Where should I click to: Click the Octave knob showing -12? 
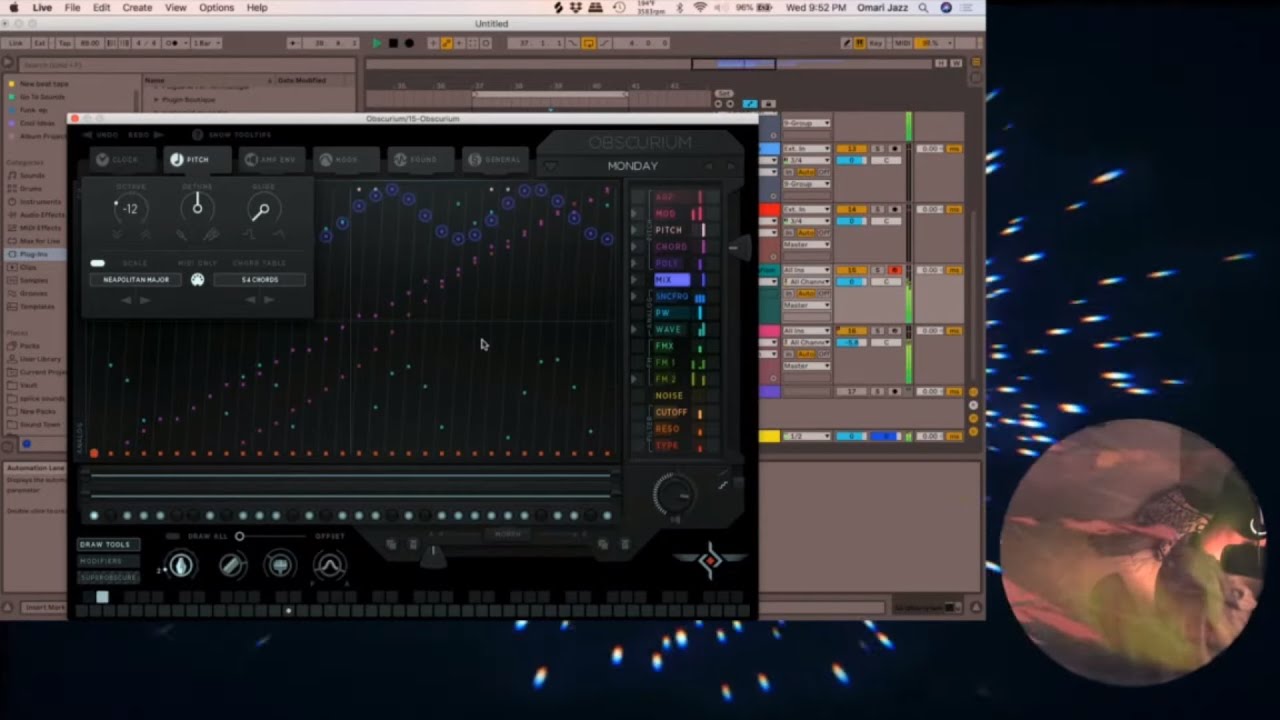[x=131, y=209]
